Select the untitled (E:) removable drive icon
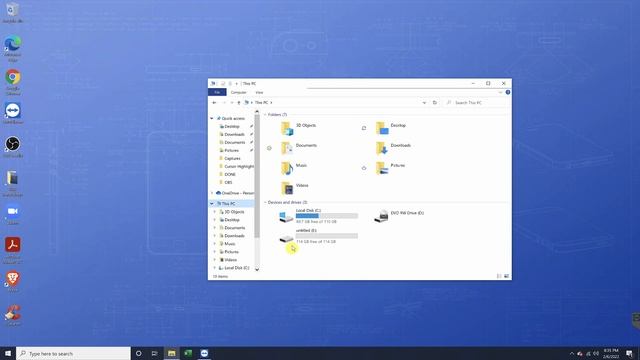The image size is (640, 360). [286, 239]
